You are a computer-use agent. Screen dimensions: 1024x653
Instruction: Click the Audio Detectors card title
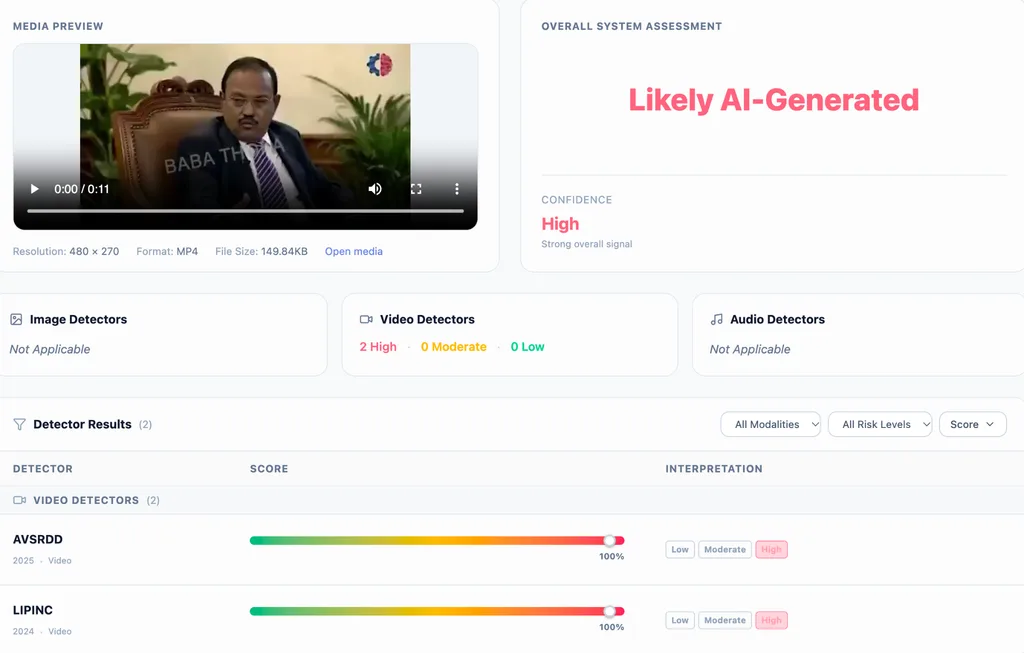(777, 319)
